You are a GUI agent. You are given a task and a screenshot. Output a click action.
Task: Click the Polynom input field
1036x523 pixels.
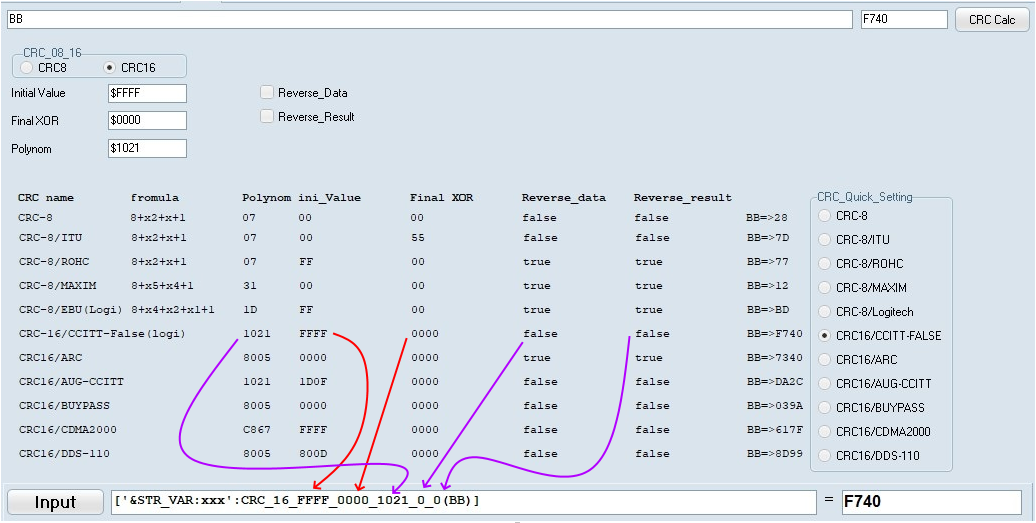pos(147,149)
